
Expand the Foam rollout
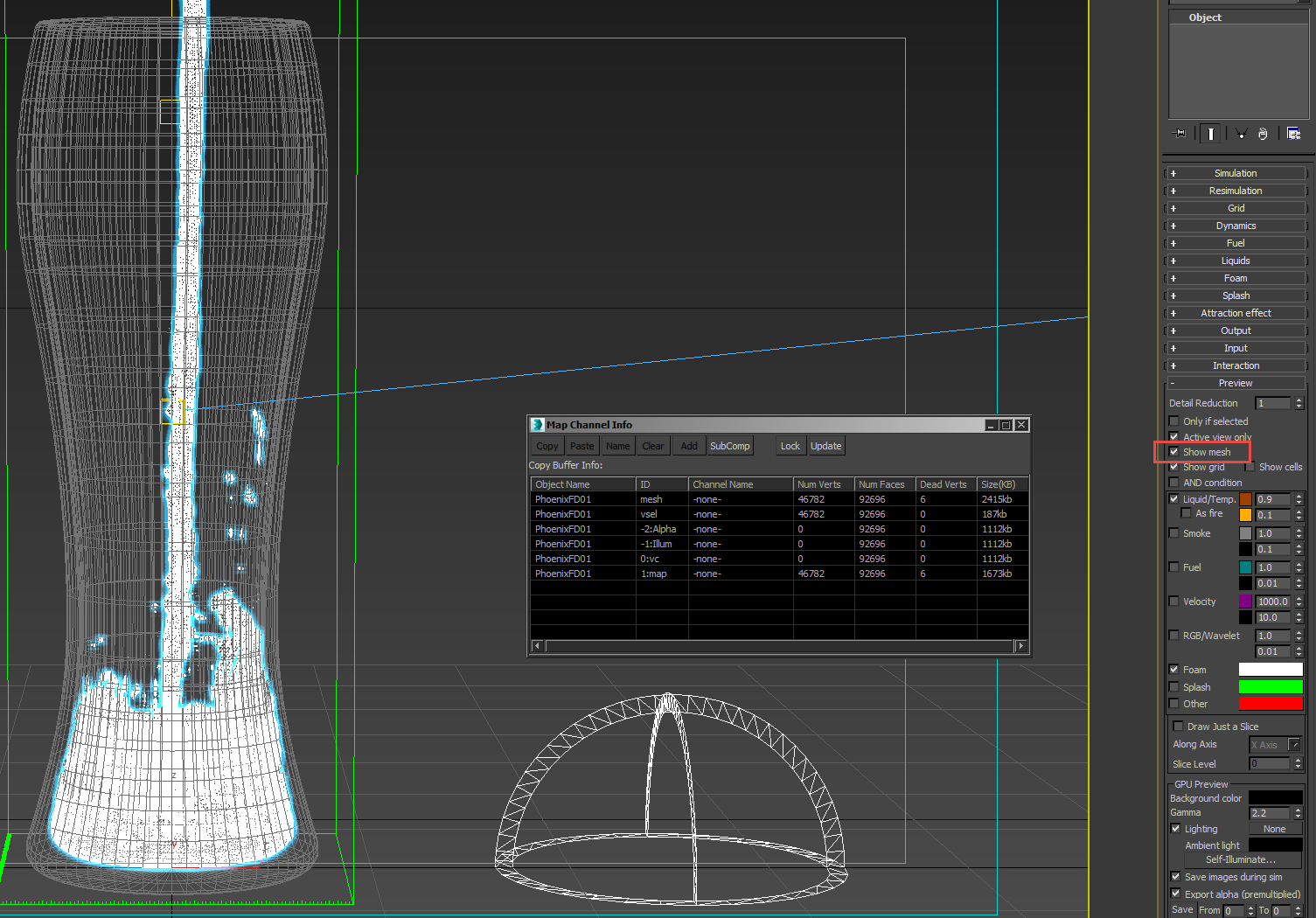(x=1236, y=278)
